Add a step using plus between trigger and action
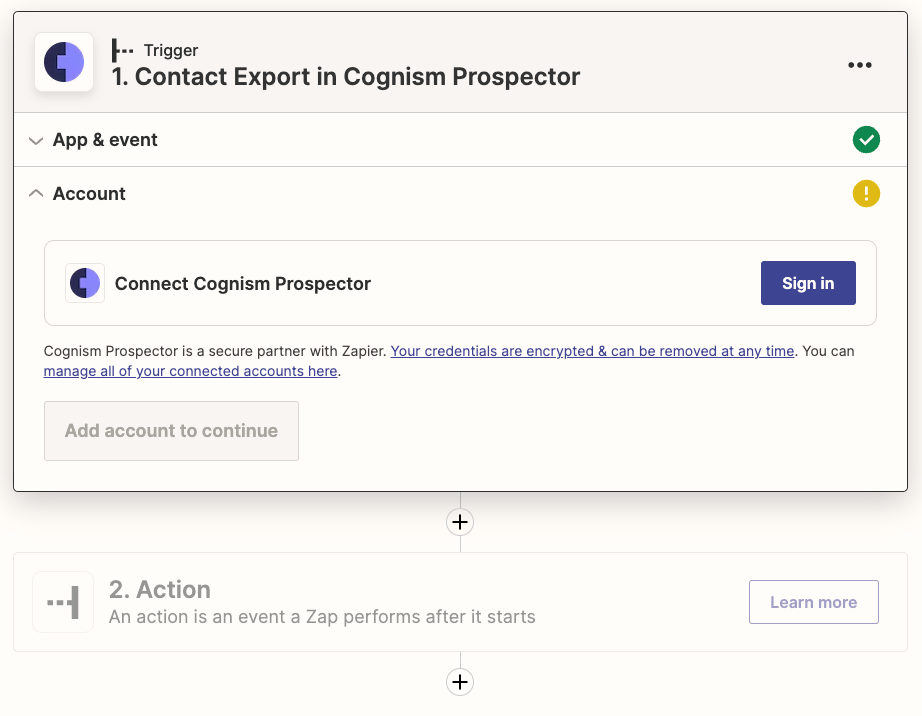This screenshot has width=922, height=716. tap(460, 522)
